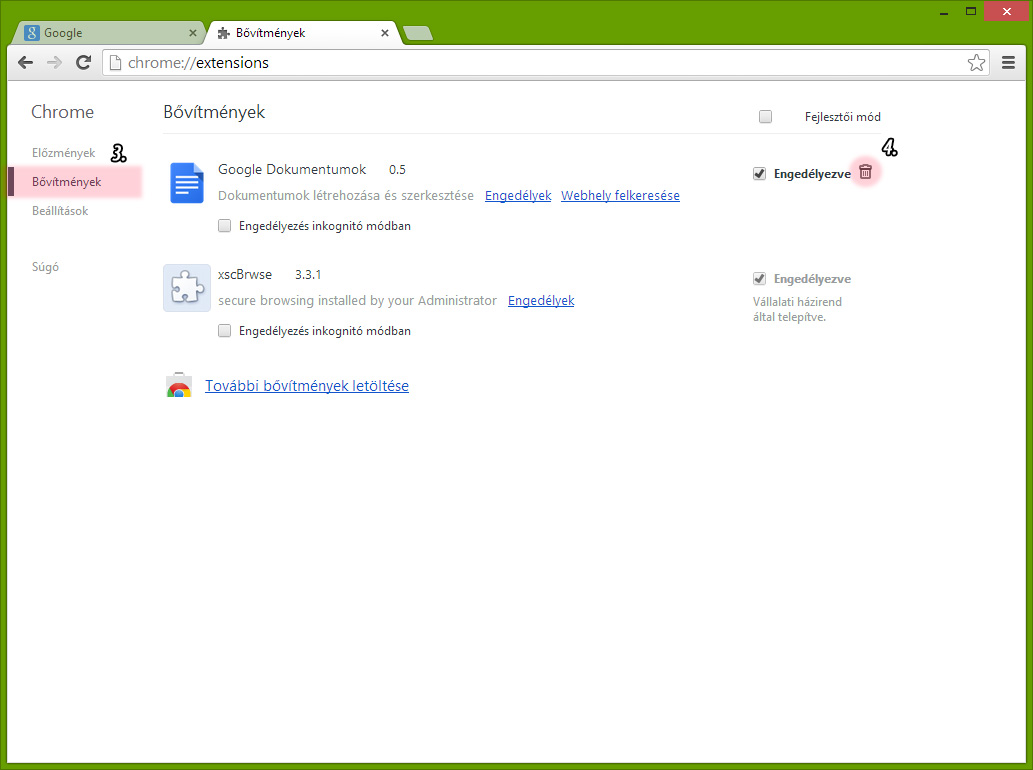Open the Webhely felkeresése link
This screenshot has width=1033, height=770.
(620, 196)
